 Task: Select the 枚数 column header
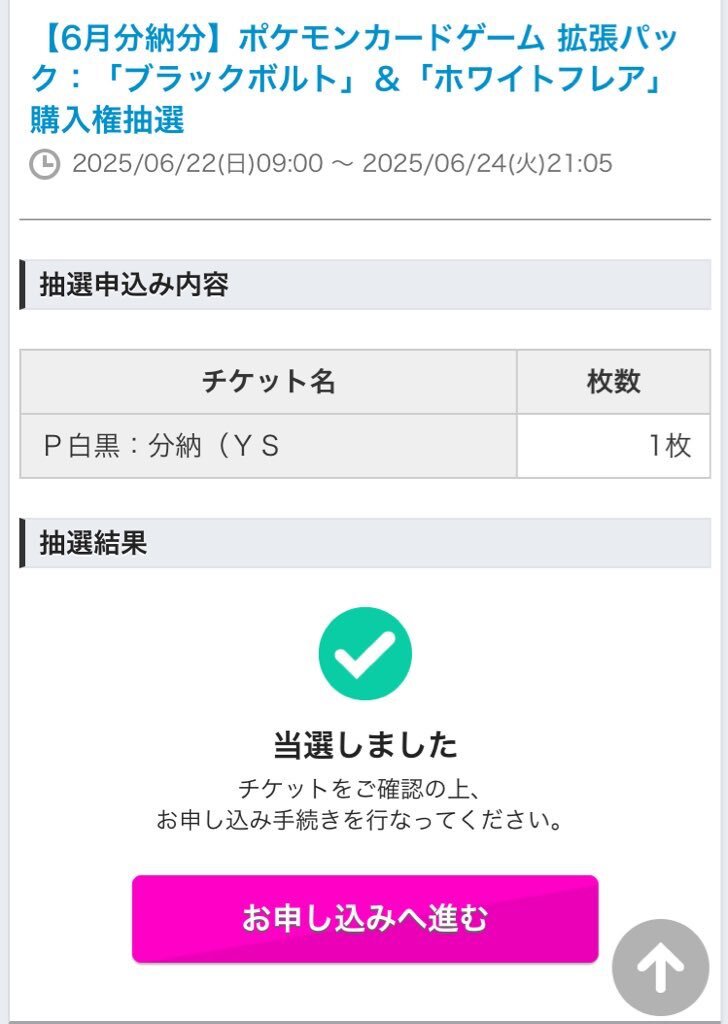(x=613, y=381)
